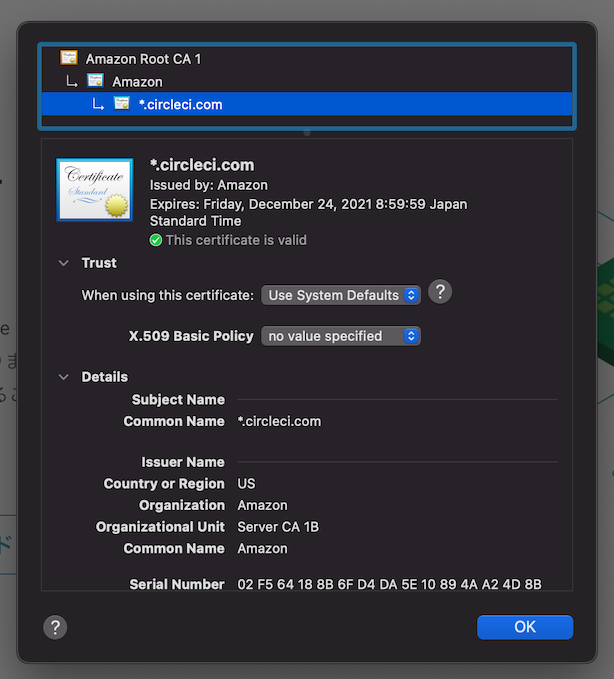The height and width of the screenshot is (679, 614).
Task: Select the Amazon Root CA 1 row
Action: pos(307,58)
